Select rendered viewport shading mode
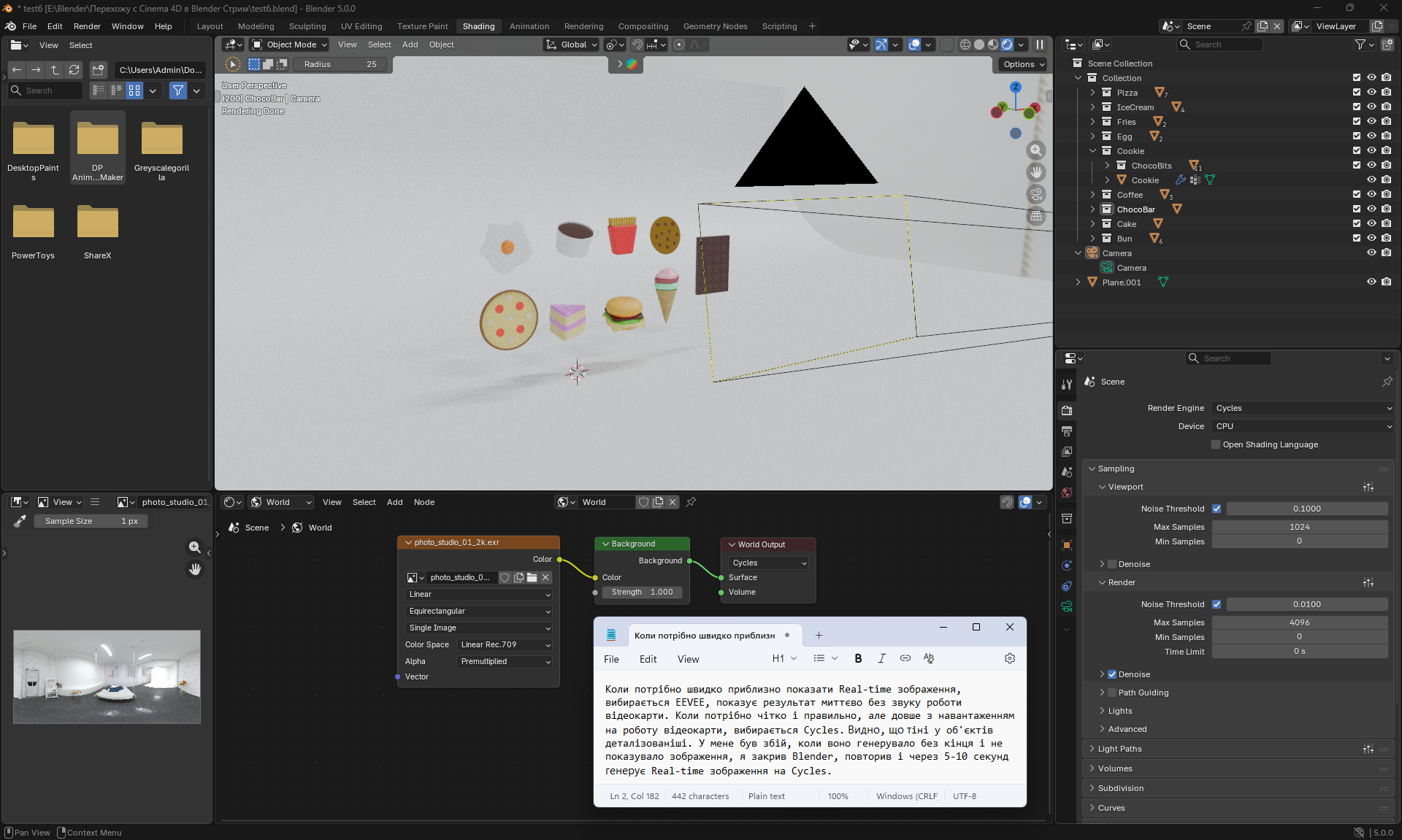The image size is (1402, 840). tap(1007, 45)
